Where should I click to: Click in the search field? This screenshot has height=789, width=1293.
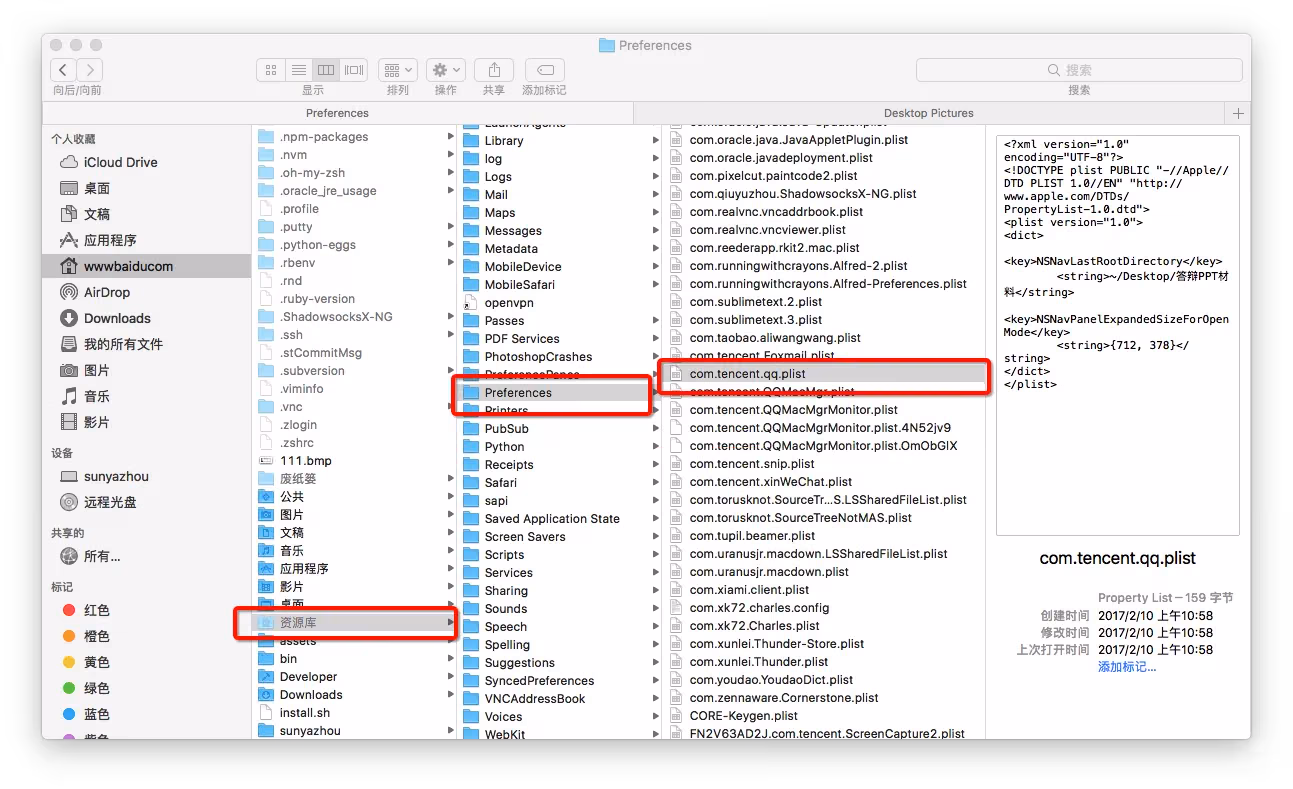[x=1078, y=70]
